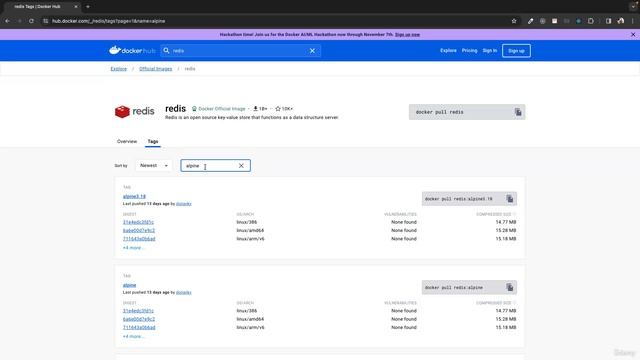Click the Sign up button

(x=516, y=51)
